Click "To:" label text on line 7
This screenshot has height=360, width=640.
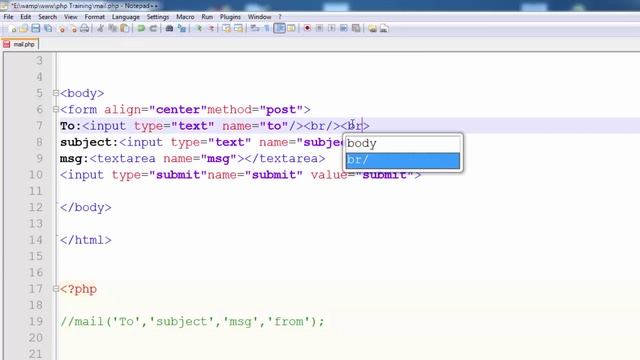click(x=71, y=126)
